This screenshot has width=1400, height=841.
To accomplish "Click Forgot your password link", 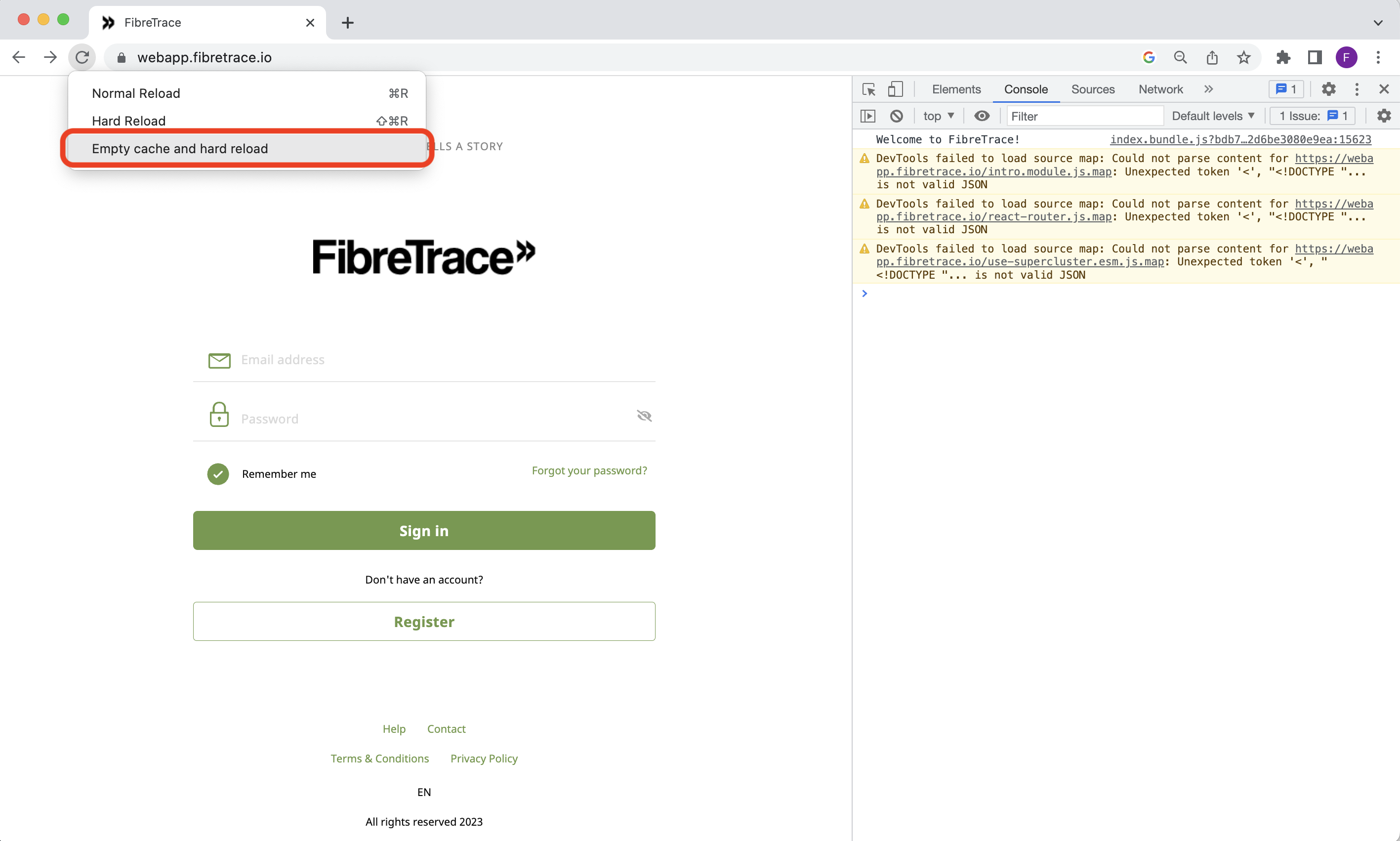I will [589, 470].
